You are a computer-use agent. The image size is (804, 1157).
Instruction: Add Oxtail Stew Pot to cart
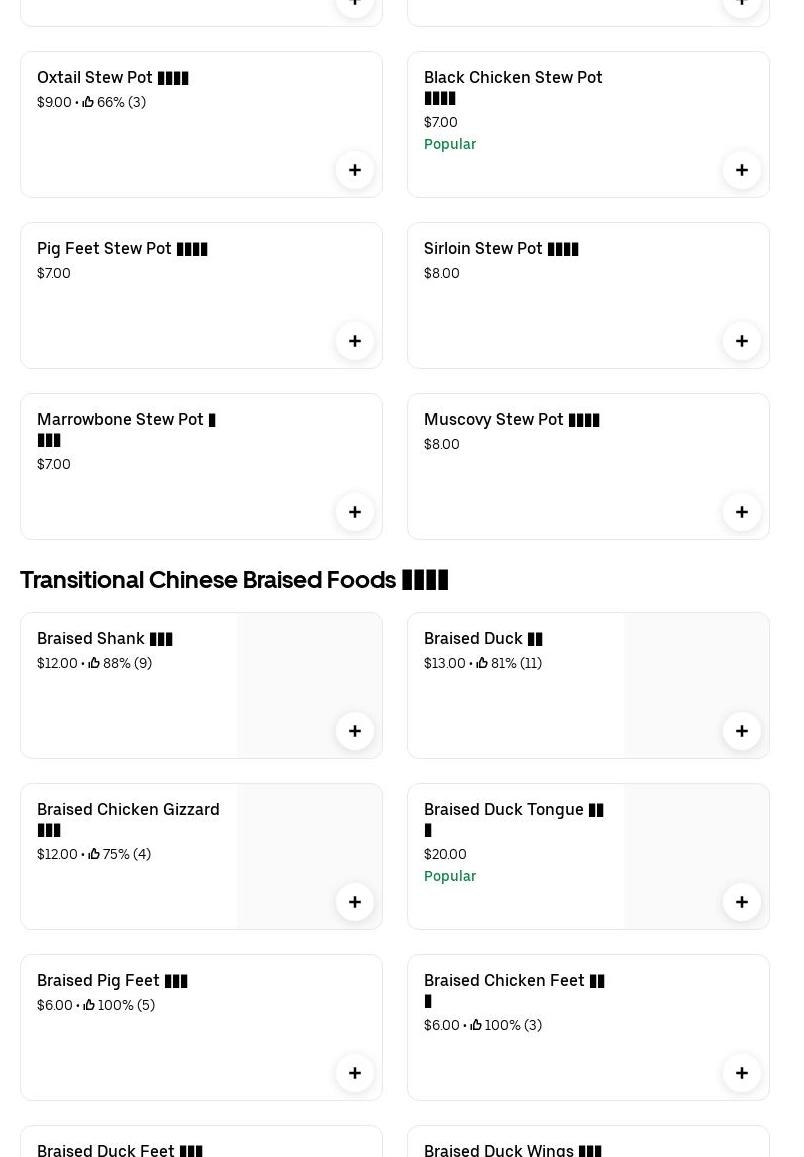click(355, 170)
